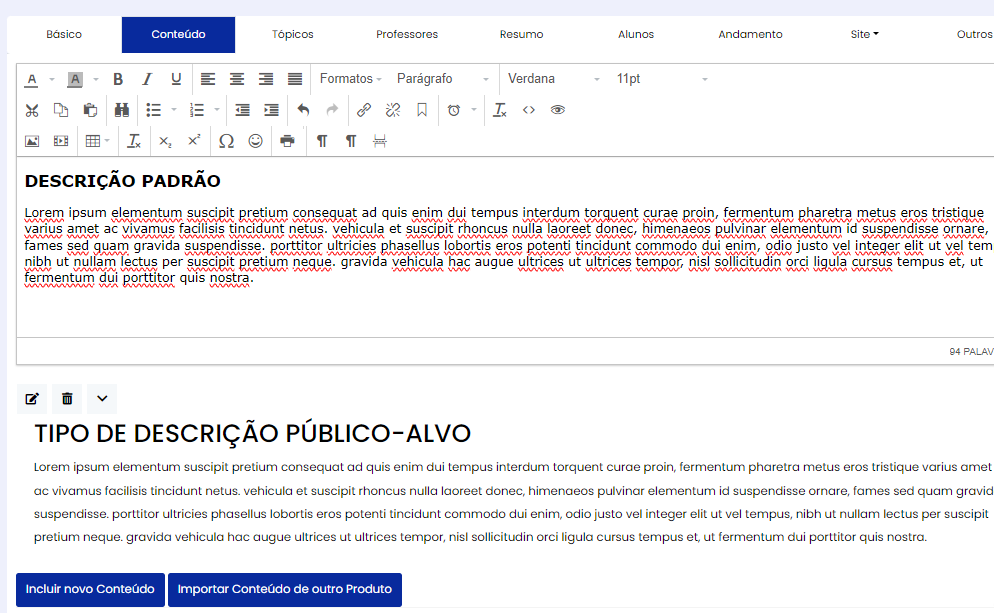Screen dimensions: 994x613
Task: Switch to the Alunos tab
Action: pos(636,35)
